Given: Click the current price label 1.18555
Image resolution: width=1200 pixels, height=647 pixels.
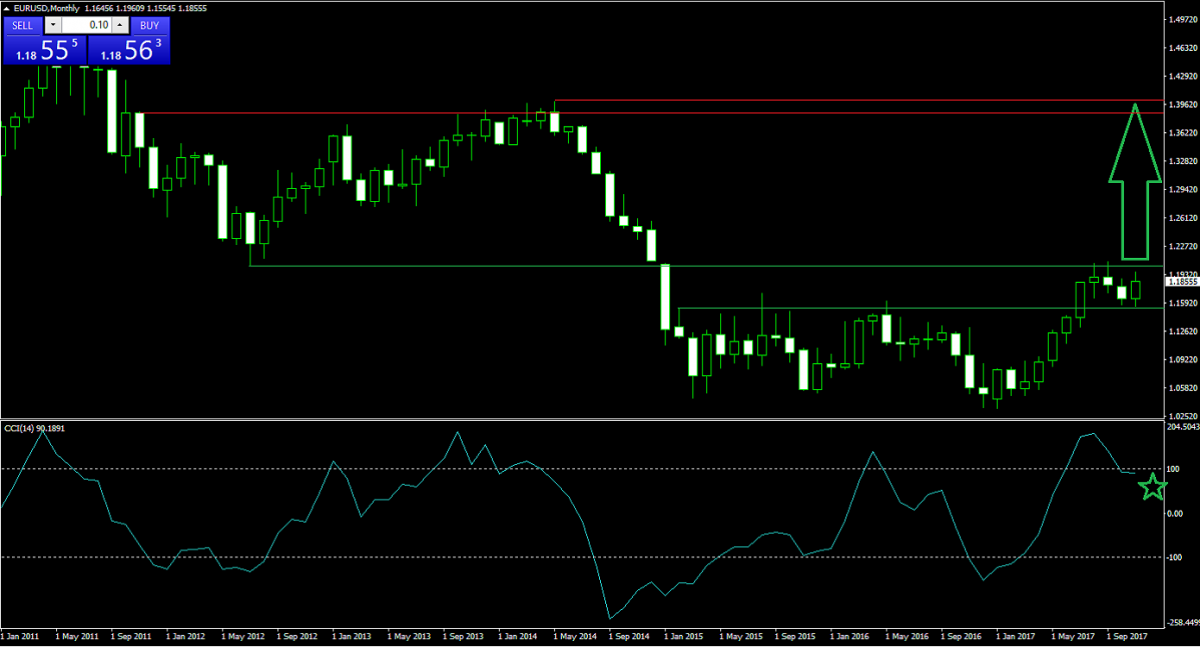Looking at the screenshot, I should tap(1182, 283).
